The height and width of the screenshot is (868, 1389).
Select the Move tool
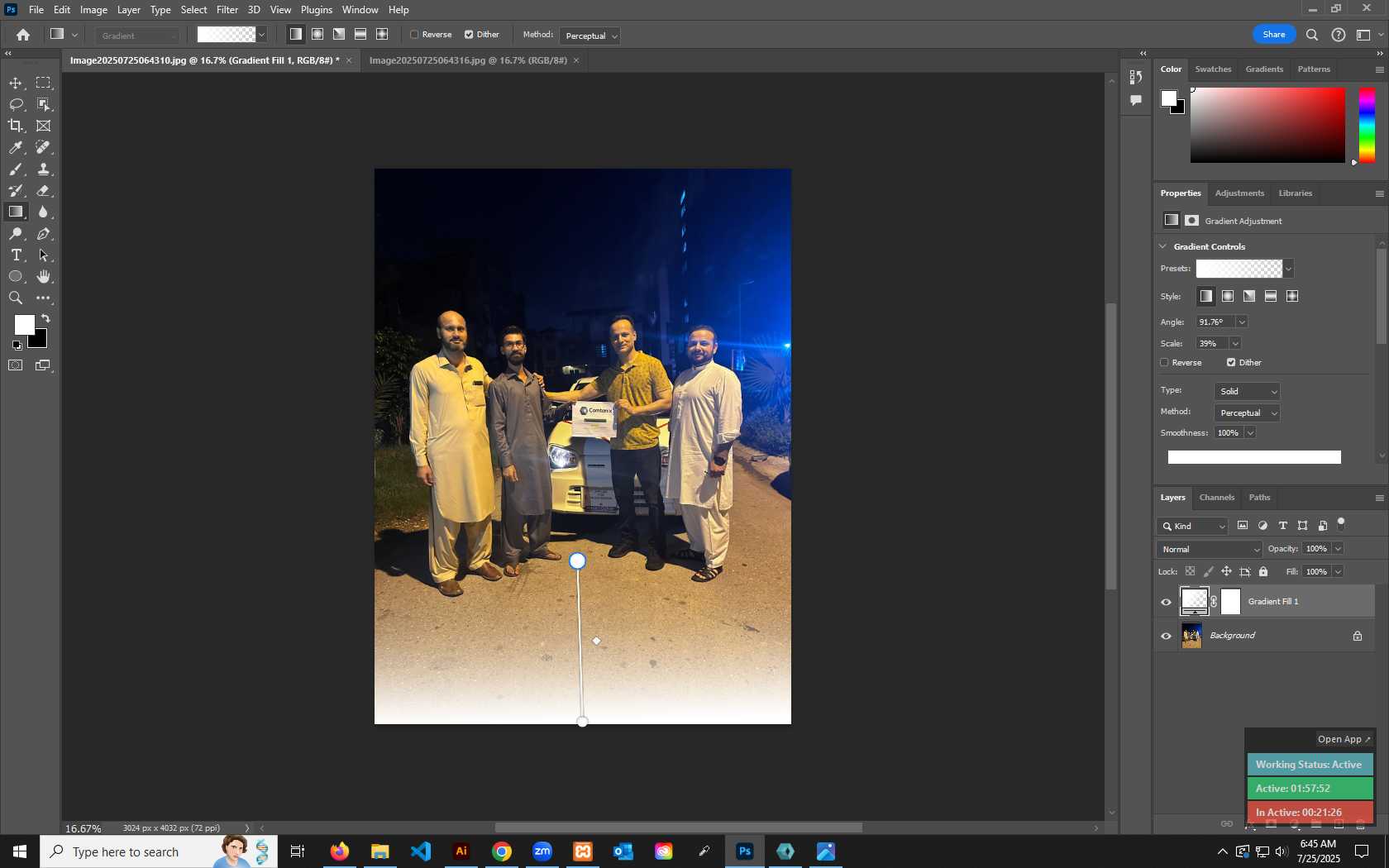[16, 83]
